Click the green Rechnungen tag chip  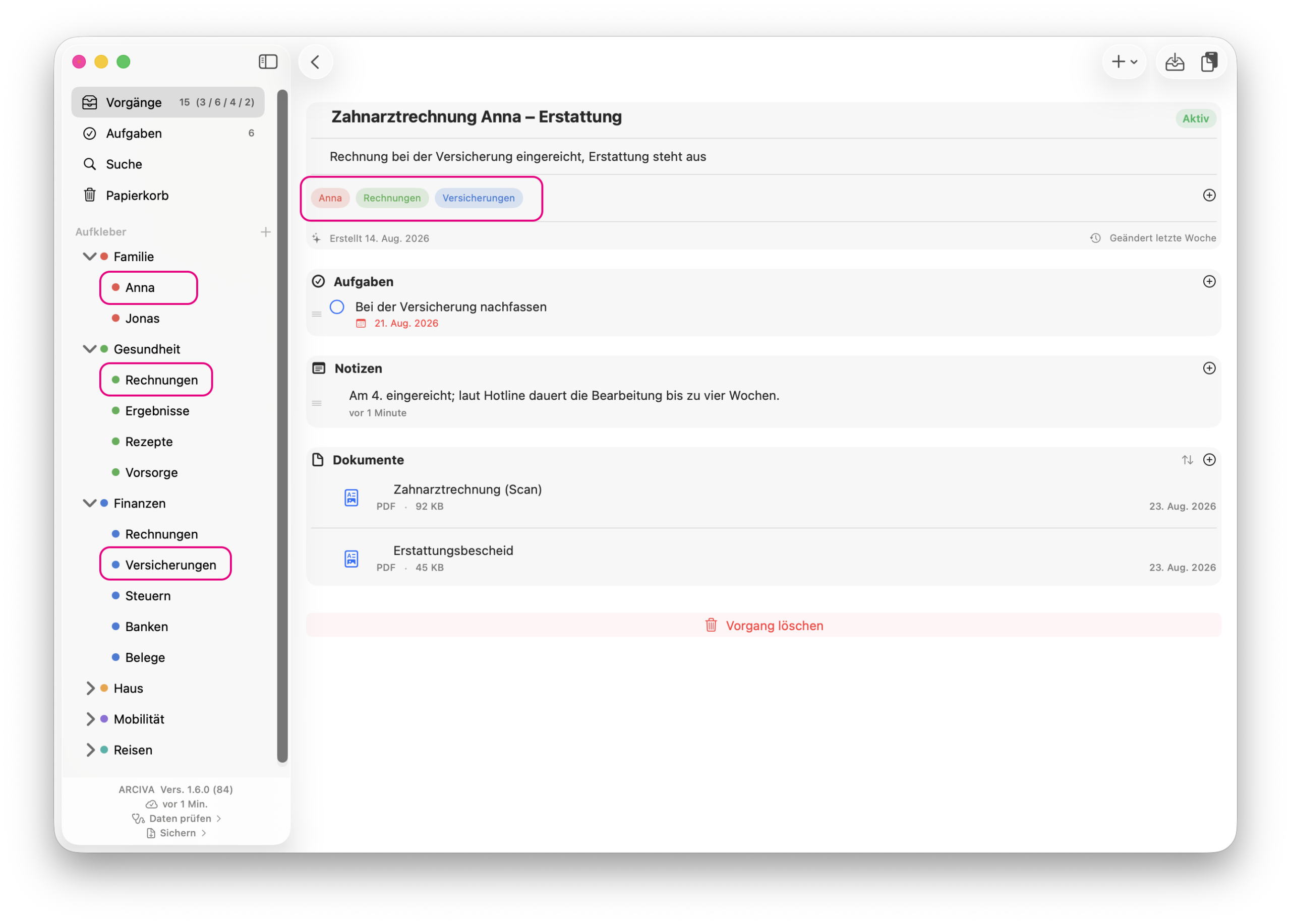(x=392, y=198)
